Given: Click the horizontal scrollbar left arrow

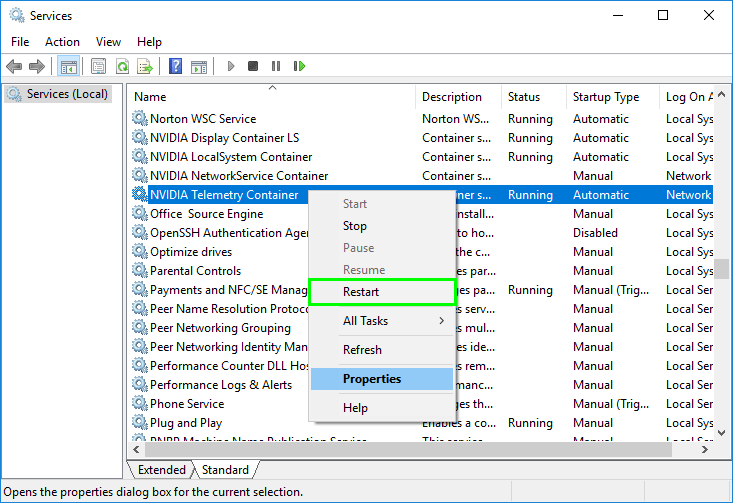Looking at the screenshot, I should point(136,450).
